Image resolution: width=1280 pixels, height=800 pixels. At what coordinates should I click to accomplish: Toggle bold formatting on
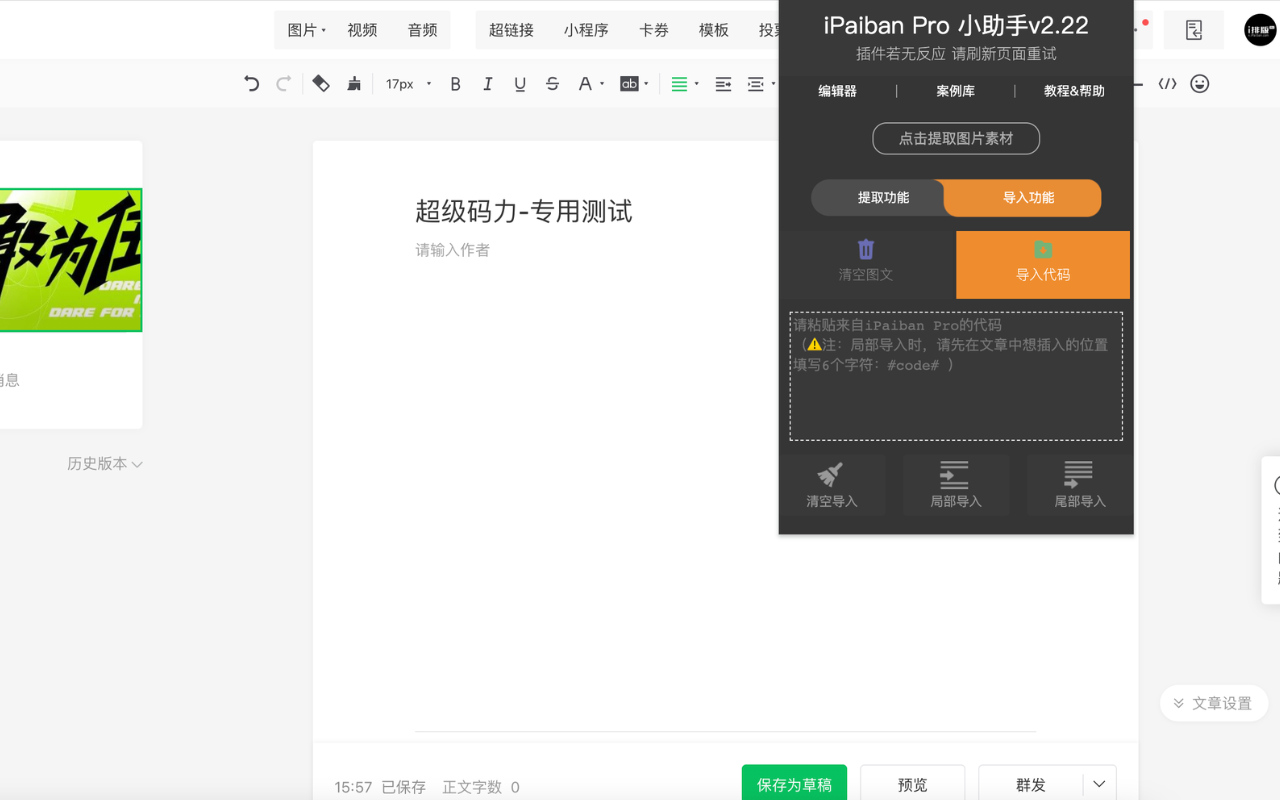[455, 84]
